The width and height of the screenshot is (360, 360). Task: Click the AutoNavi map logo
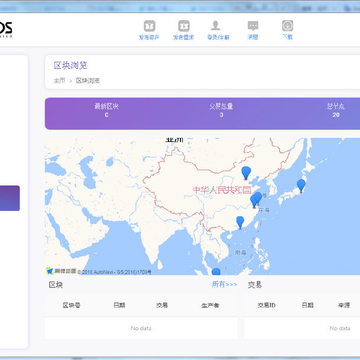pos(61,271)
